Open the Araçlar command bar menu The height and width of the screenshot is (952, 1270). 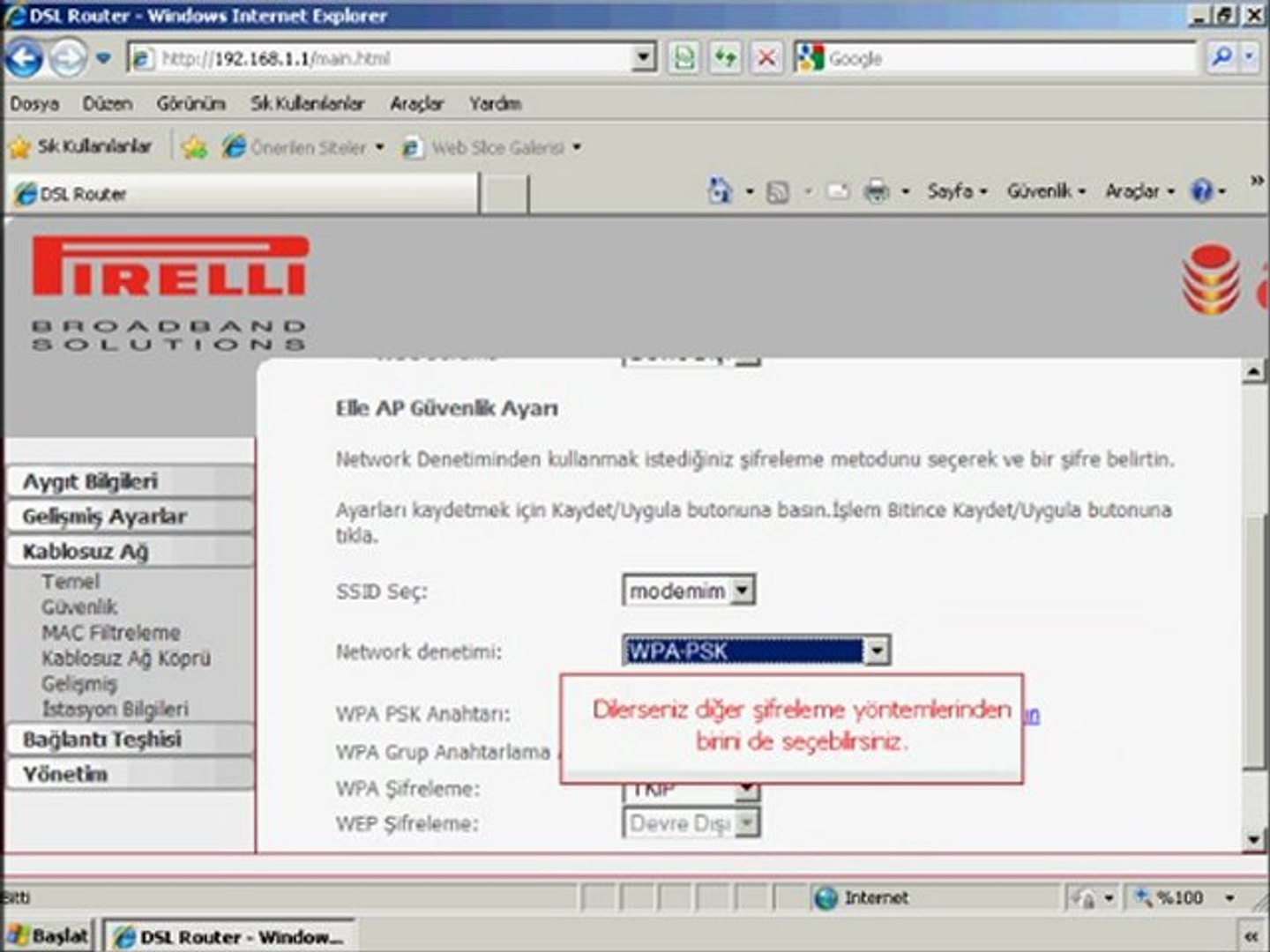pos(1140,191)
